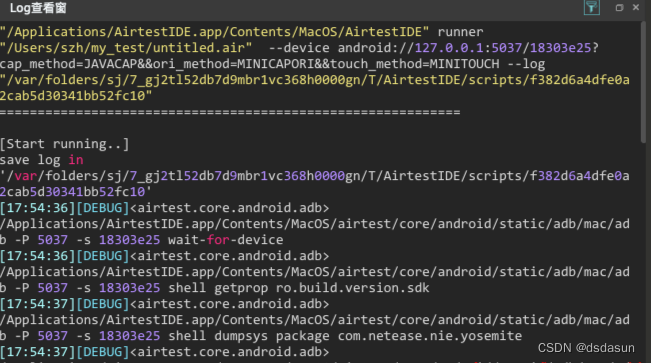Click the 'shell dumpsys package' command text
This screenshot has width=651, height=363.
point(249,336)
